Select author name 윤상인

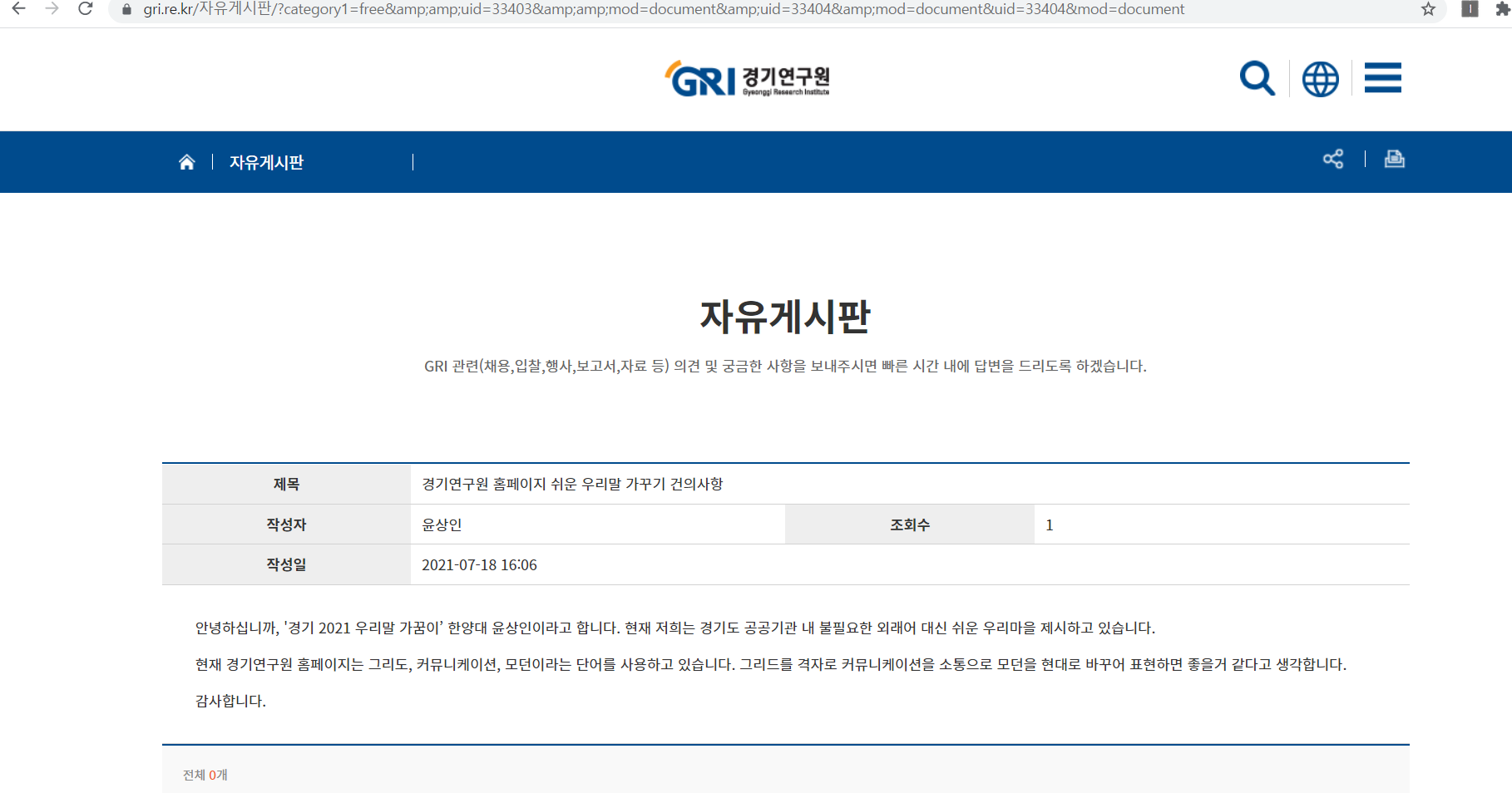click(442, 525)
